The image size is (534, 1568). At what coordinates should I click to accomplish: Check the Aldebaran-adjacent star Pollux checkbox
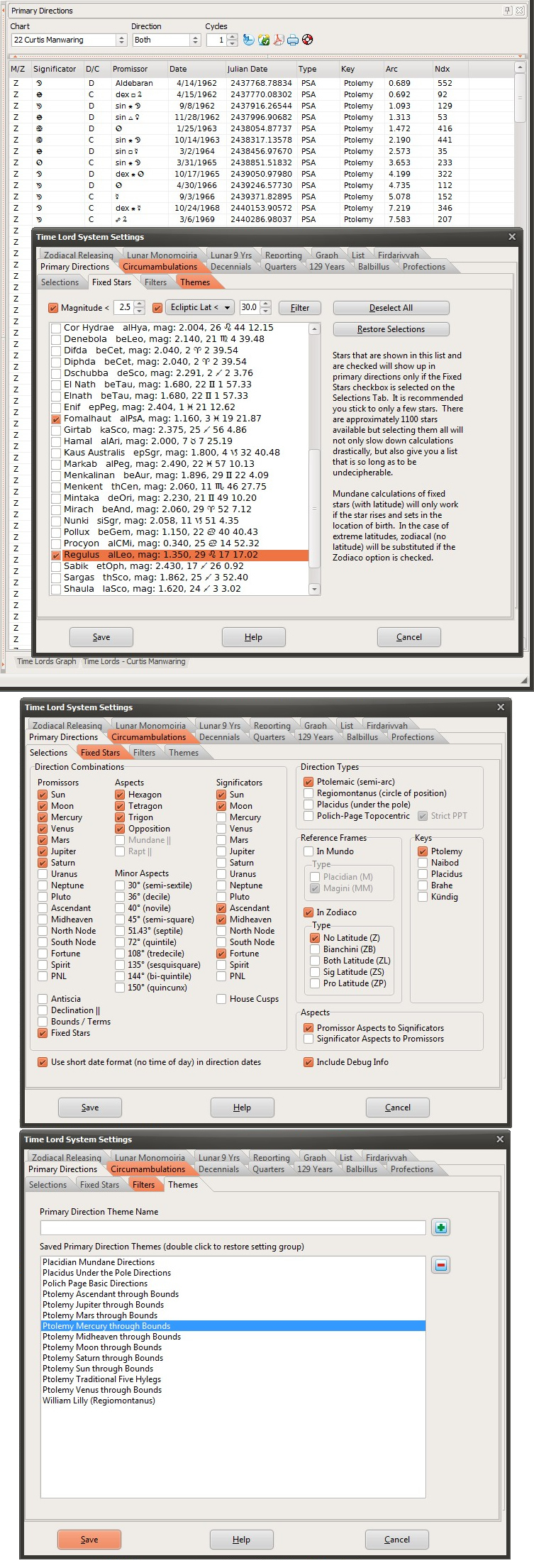56,532
